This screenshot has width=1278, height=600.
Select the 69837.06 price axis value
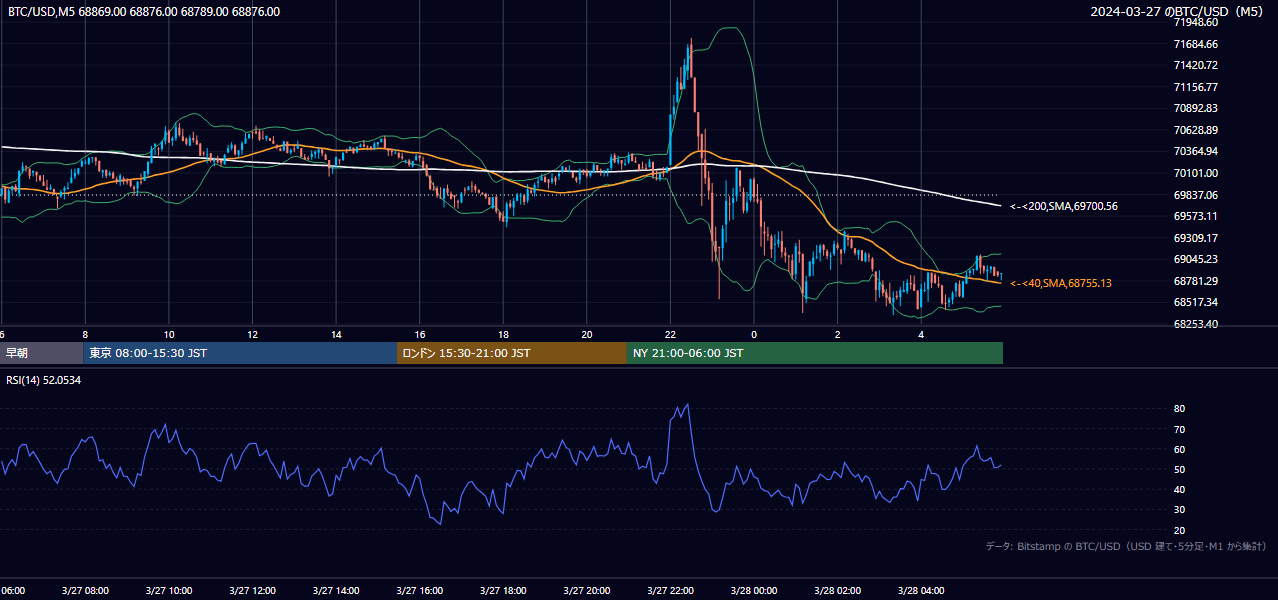(x=1196, y=195)
